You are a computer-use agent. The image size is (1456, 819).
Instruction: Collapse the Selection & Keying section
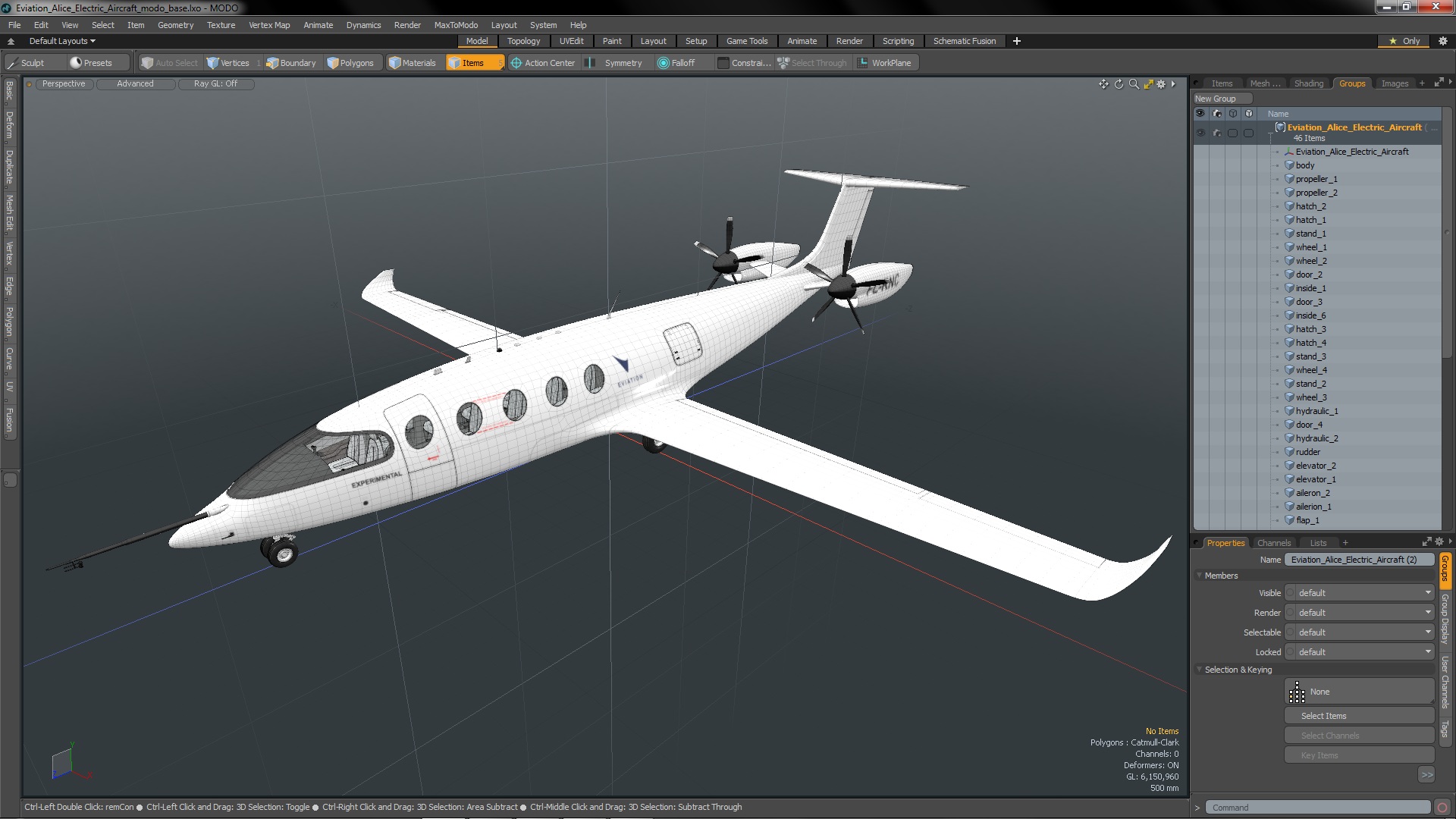click(1200, 670)
